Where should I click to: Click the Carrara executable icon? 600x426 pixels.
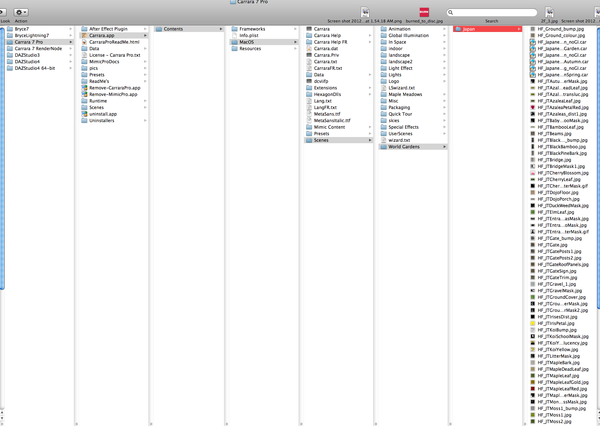pos(309,29)
